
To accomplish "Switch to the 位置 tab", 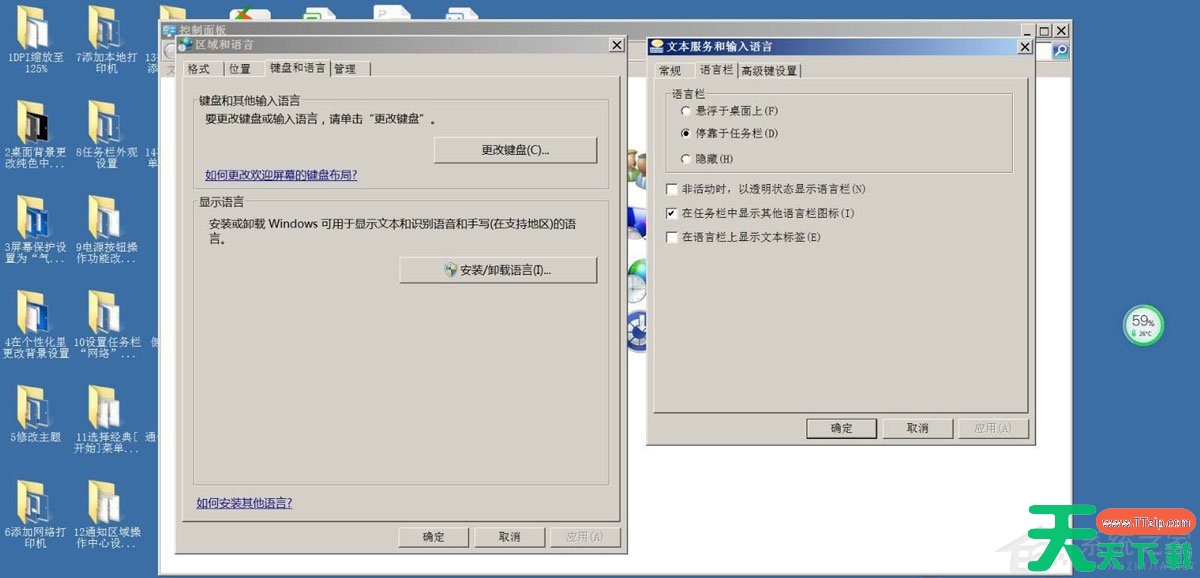I will [240, 69].
